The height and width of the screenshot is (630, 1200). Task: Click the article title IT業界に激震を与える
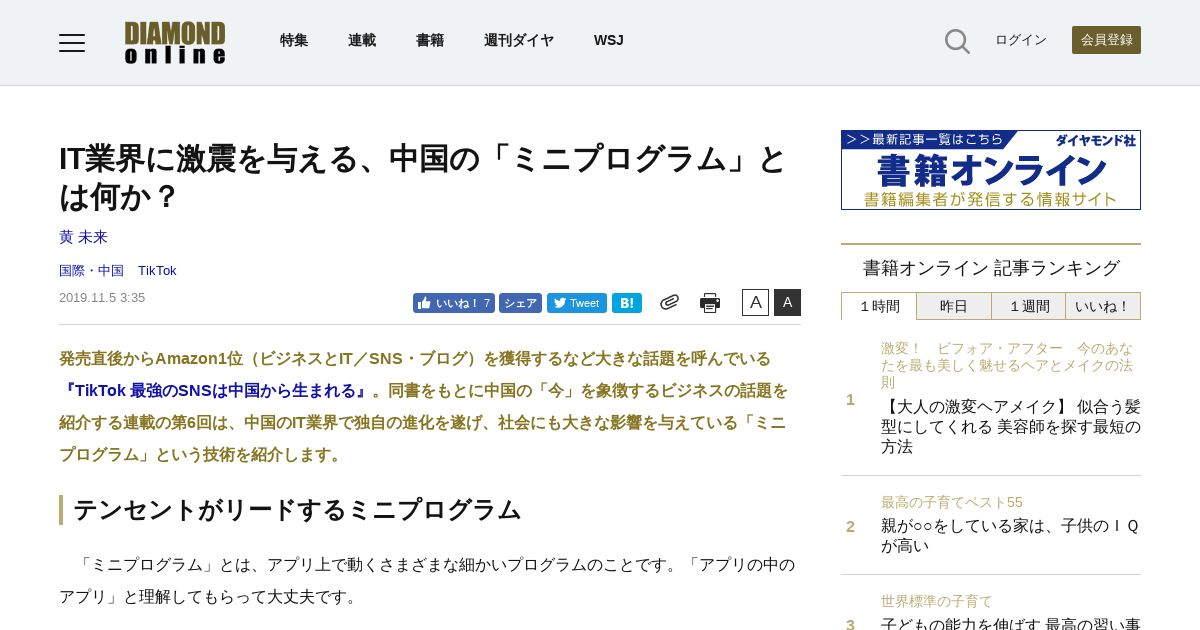tap(423, 177)
